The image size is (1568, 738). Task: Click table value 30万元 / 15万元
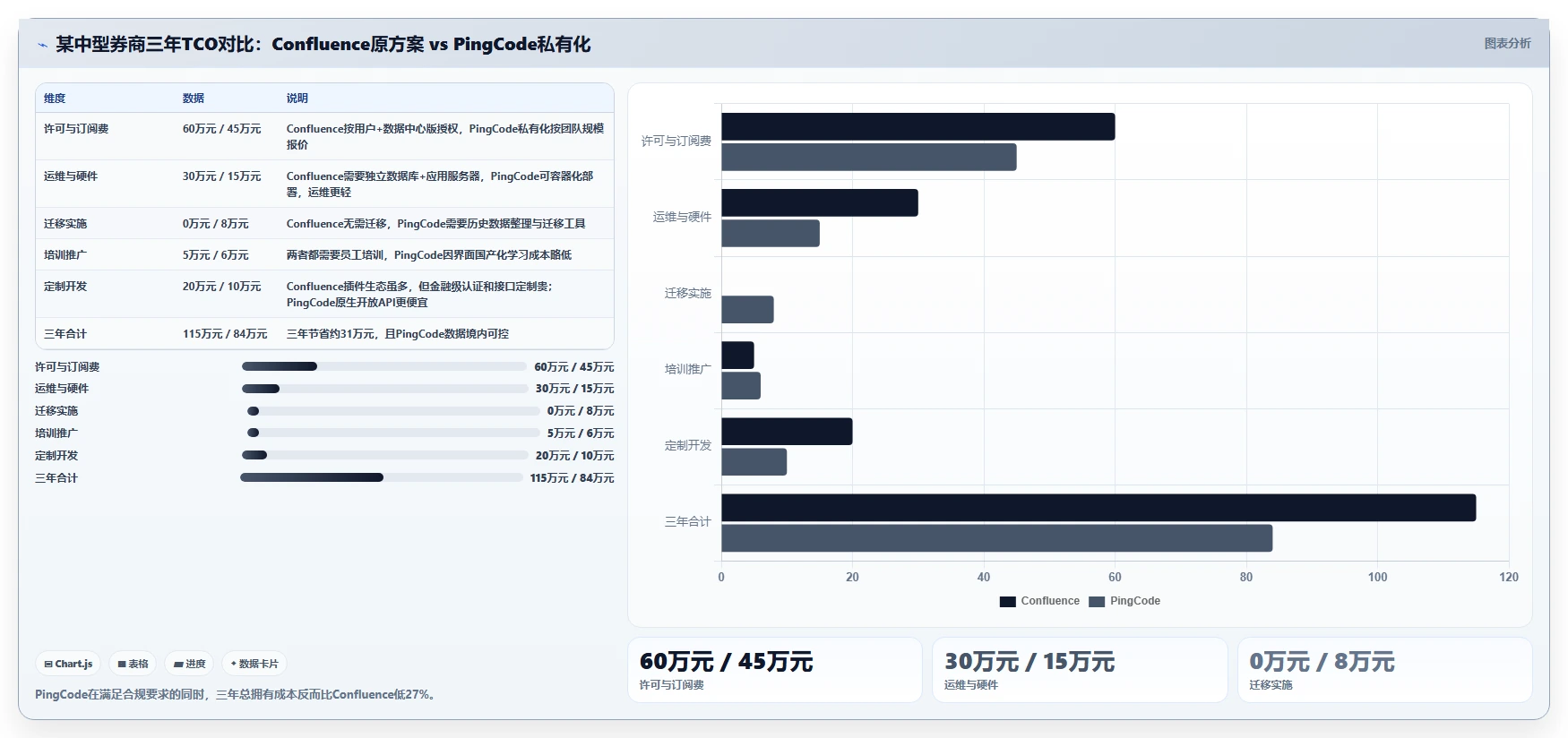pyautogui.click(x=222, y=176)
